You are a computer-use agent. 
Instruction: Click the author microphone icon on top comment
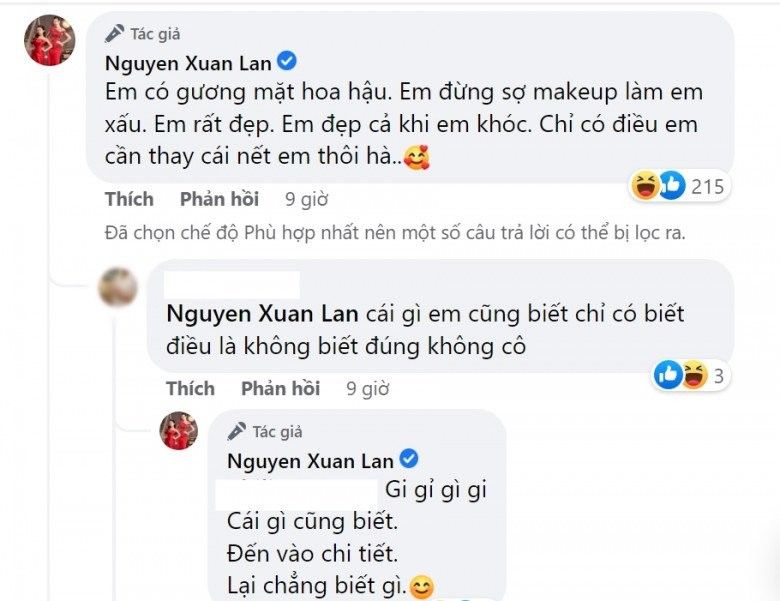(x=114, y=34)
